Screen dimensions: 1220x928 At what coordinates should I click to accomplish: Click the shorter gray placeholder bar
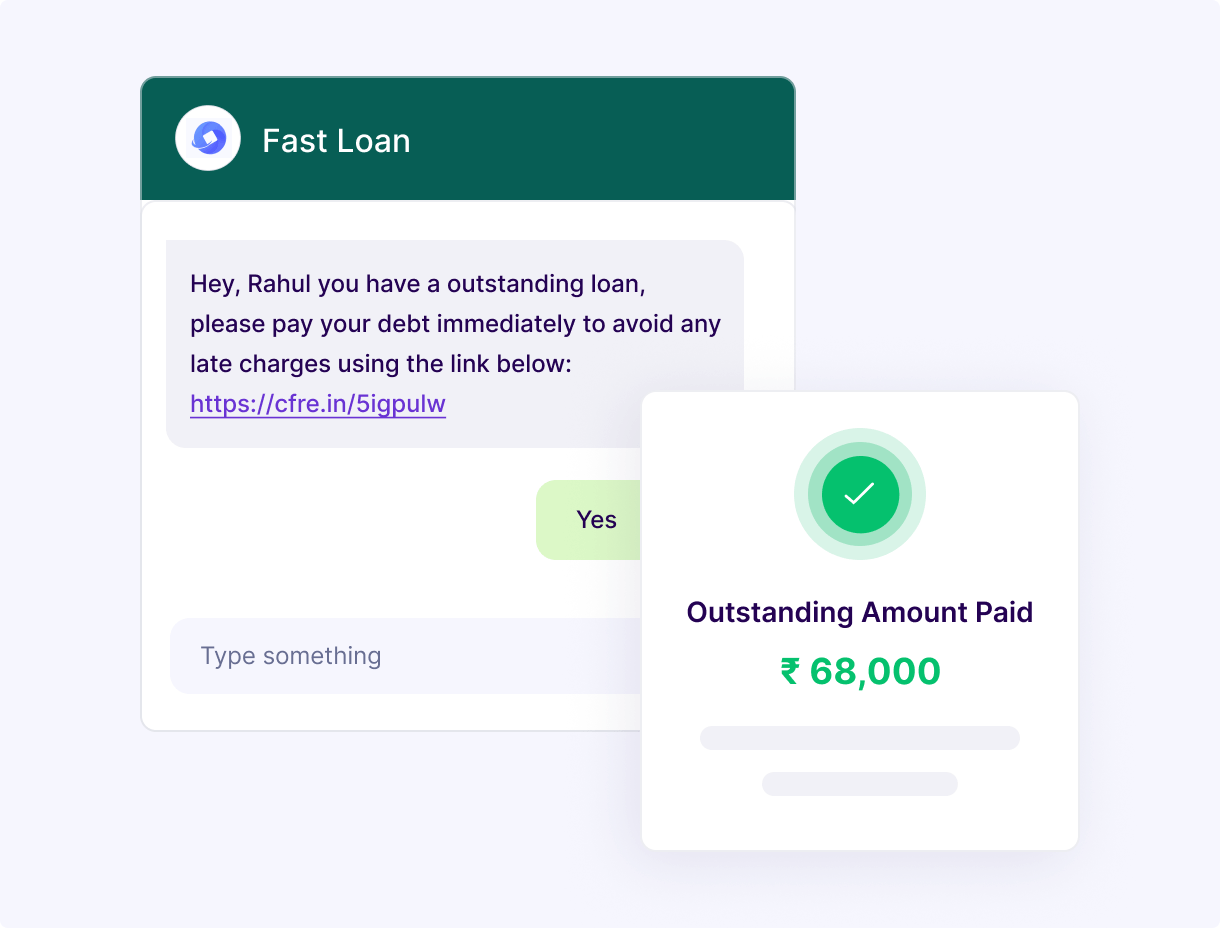[860, 784]
